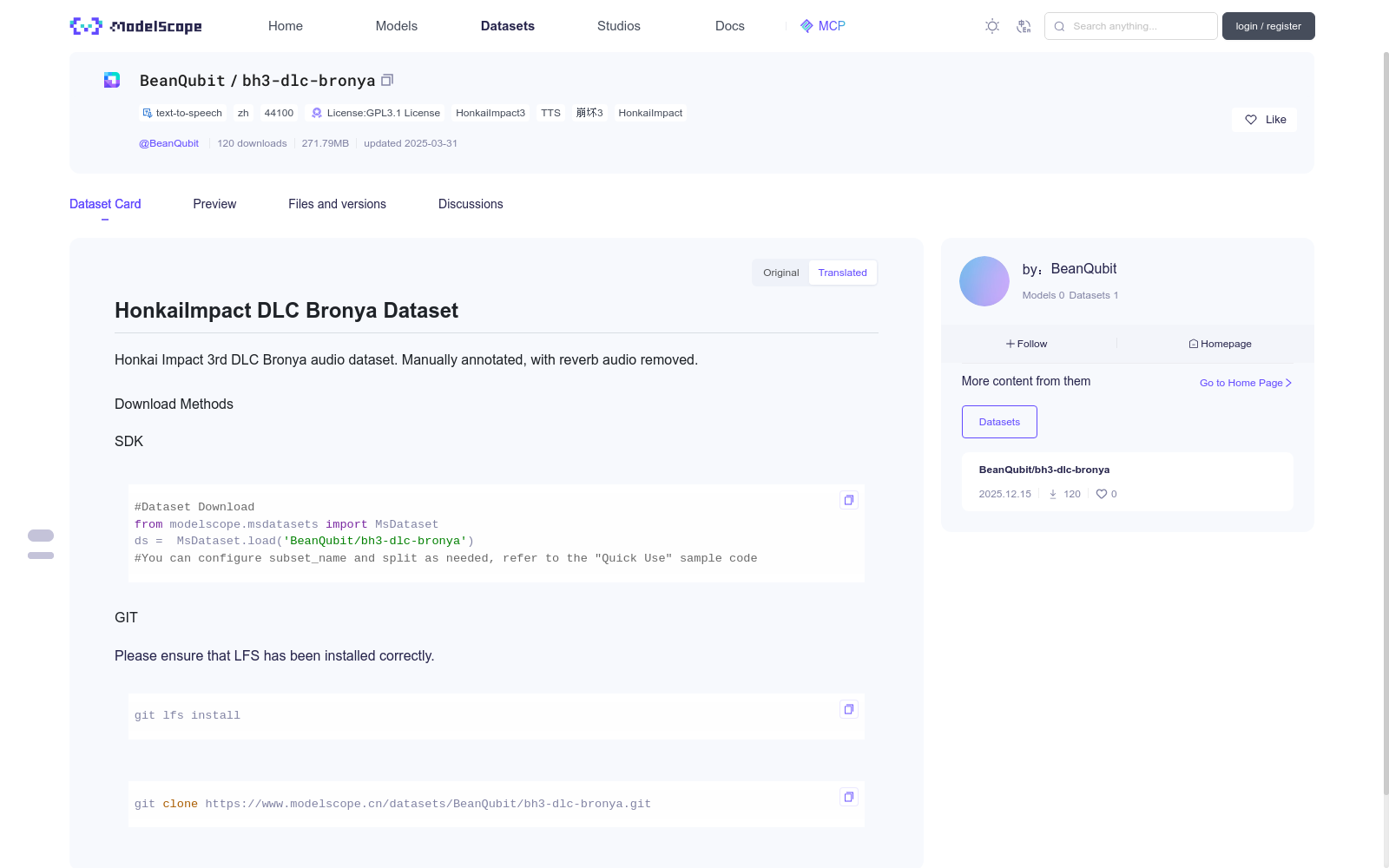
Task: Open the @BeanQubit author link
Action: [168, 143]
